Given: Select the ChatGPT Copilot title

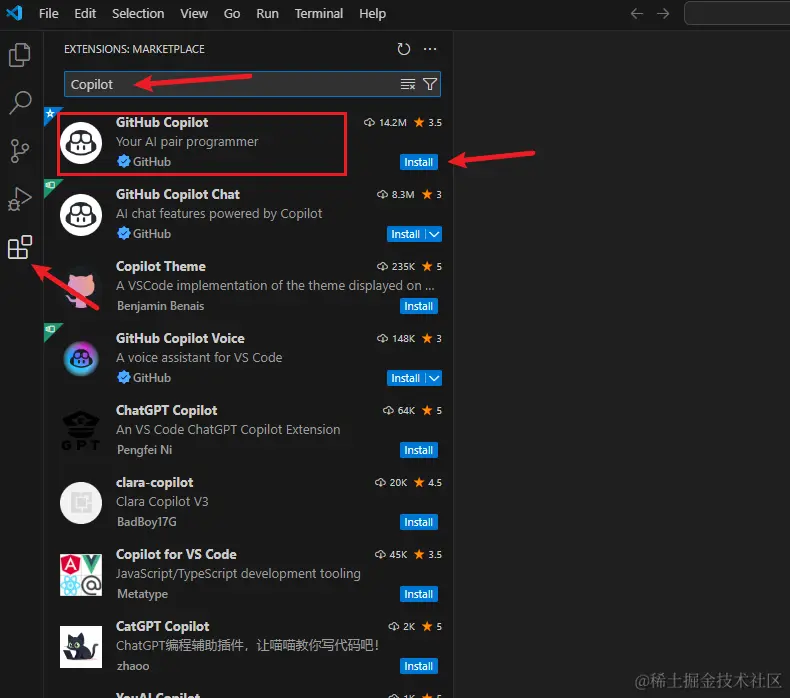Looking at the screenshot, I should point(166,411).
